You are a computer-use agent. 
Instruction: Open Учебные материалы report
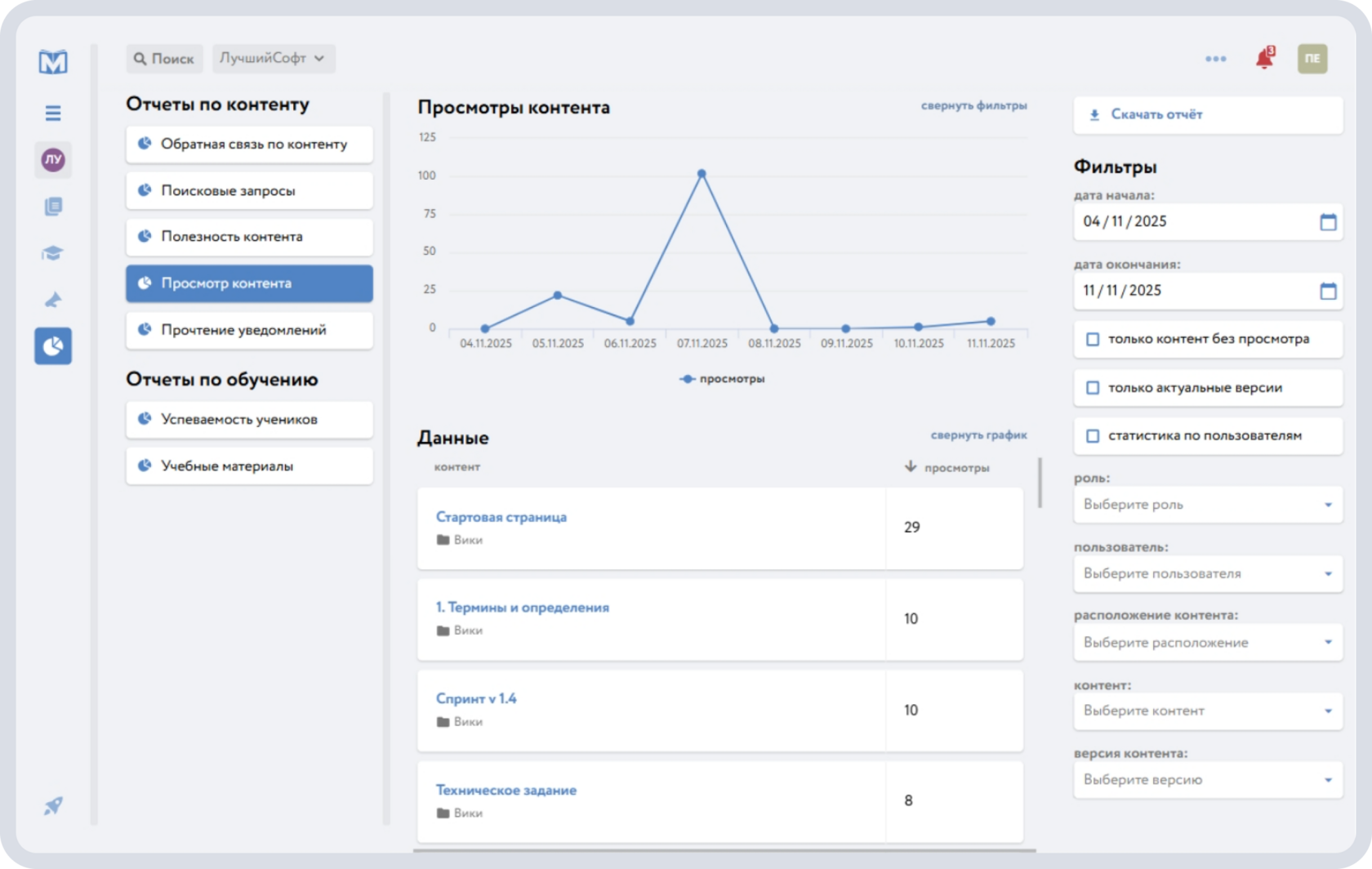249,466
